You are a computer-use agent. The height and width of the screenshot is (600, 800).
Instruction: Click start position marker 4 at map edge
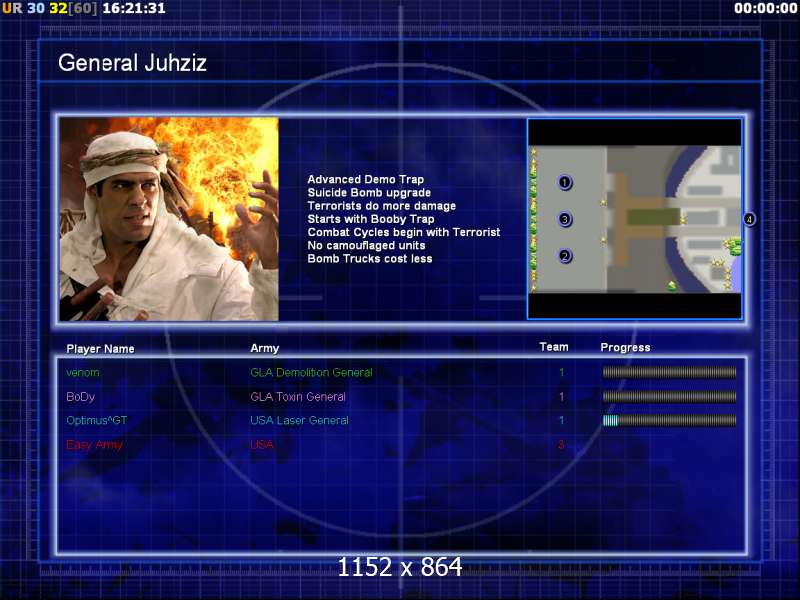[749, 219]
